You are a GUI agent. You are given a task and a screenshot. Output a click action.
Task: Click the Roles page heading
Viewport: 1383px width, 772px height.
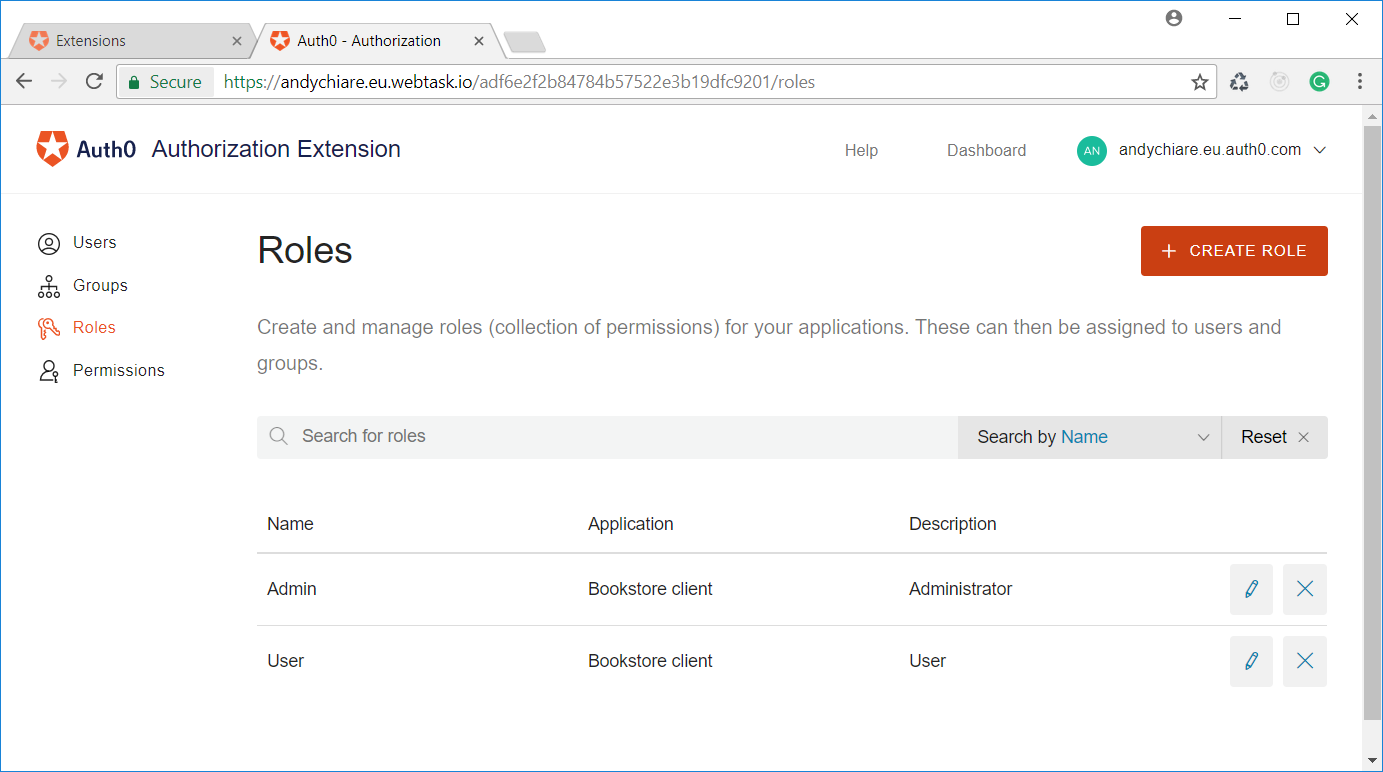pyautogui.click(x=305, y=250)
